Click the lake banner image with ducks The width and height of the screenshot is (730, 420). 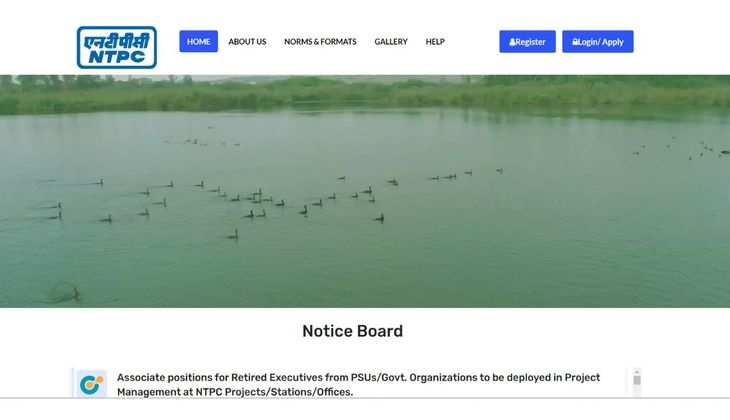click(x=365, y=191)
